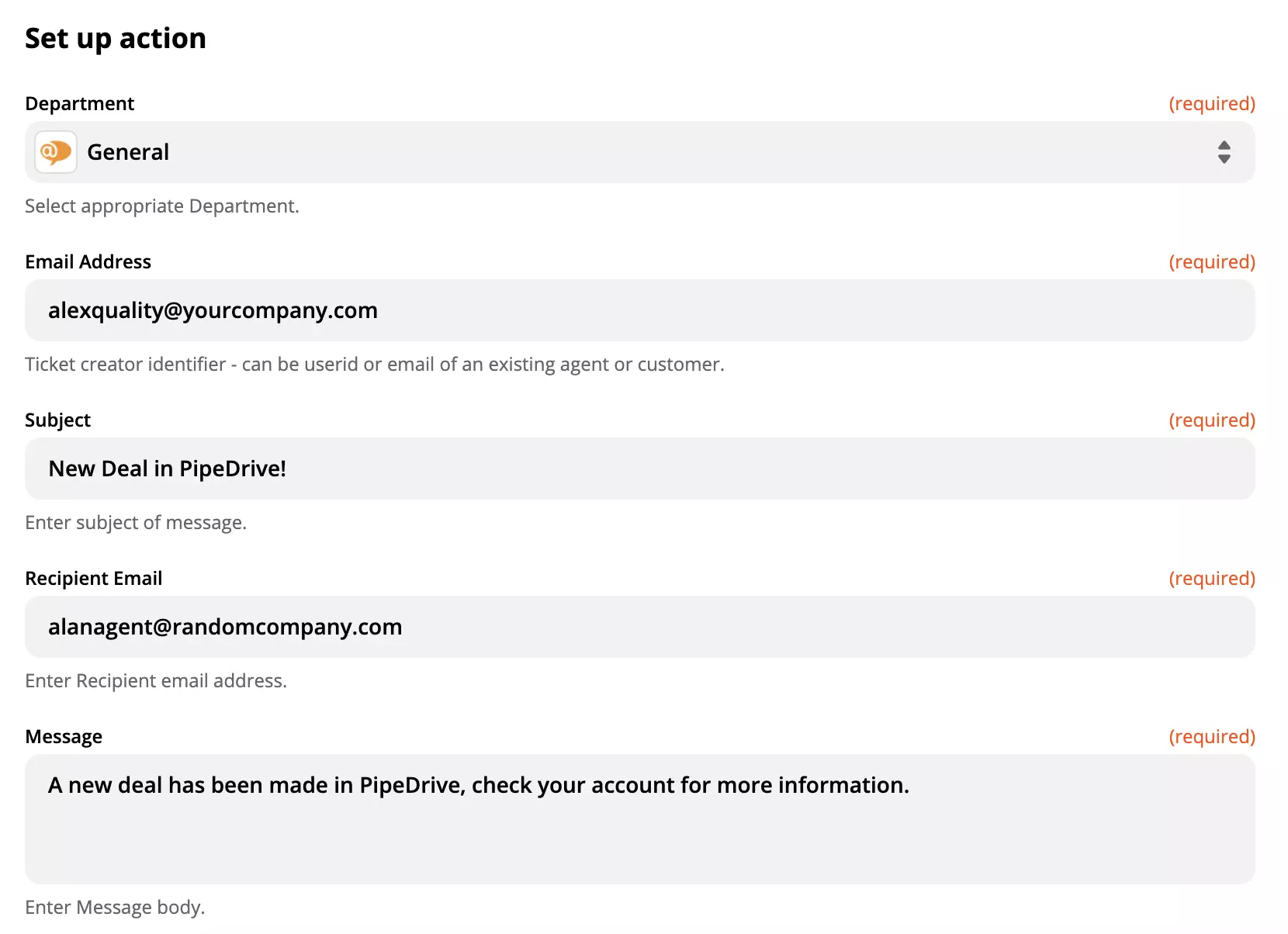Click the Enter Message body helper text
This screenshot has height=934, width=1288.
coord(115,907)
